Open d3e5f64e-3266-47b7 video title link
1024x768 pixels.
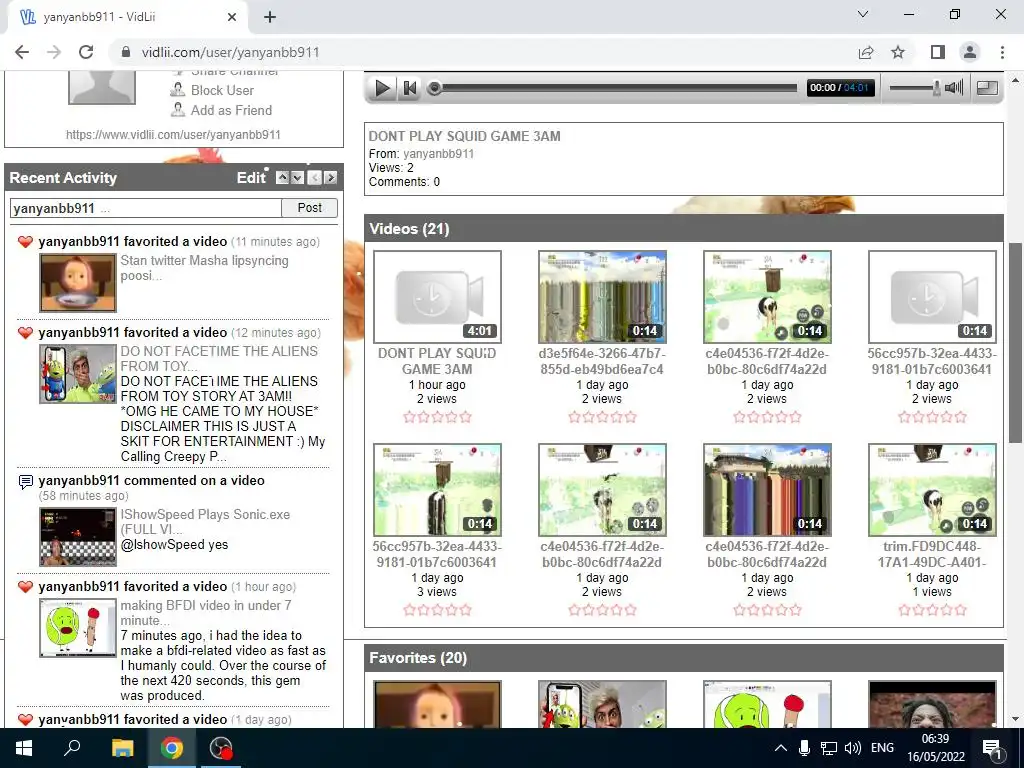pyautogui.click(x=601, y=361)
